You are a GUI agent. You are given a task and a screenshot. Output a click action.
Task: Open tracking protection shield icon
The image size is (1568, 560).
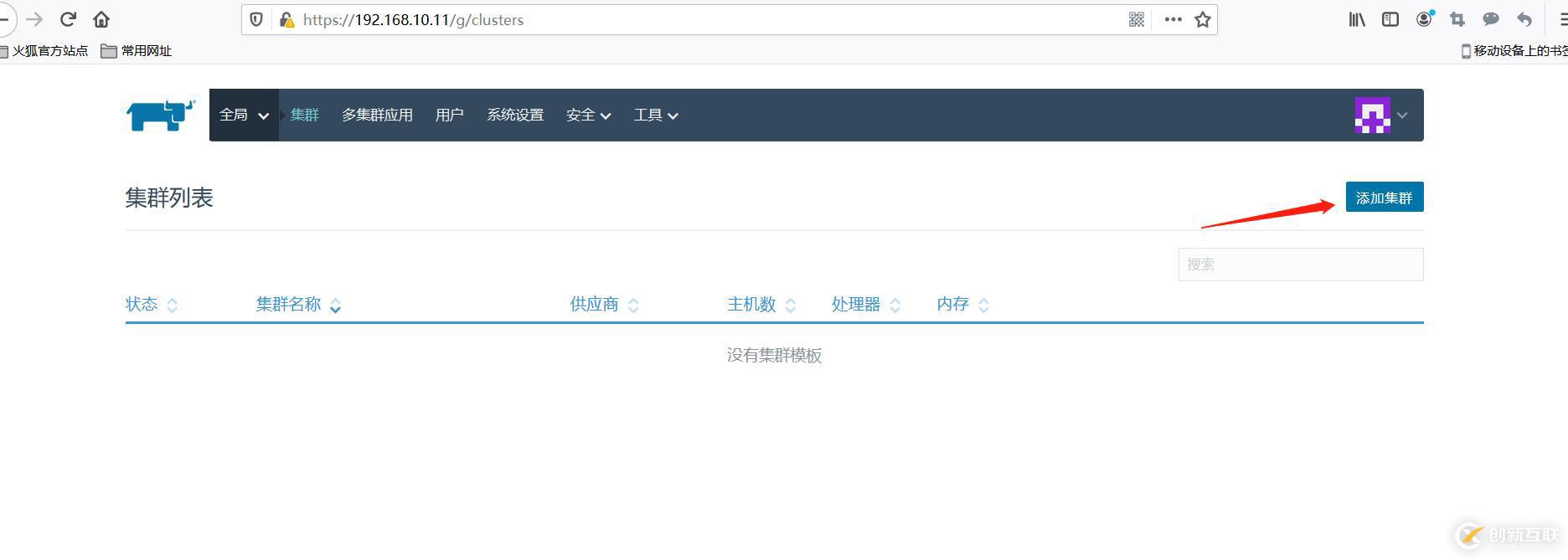(257, 19)
